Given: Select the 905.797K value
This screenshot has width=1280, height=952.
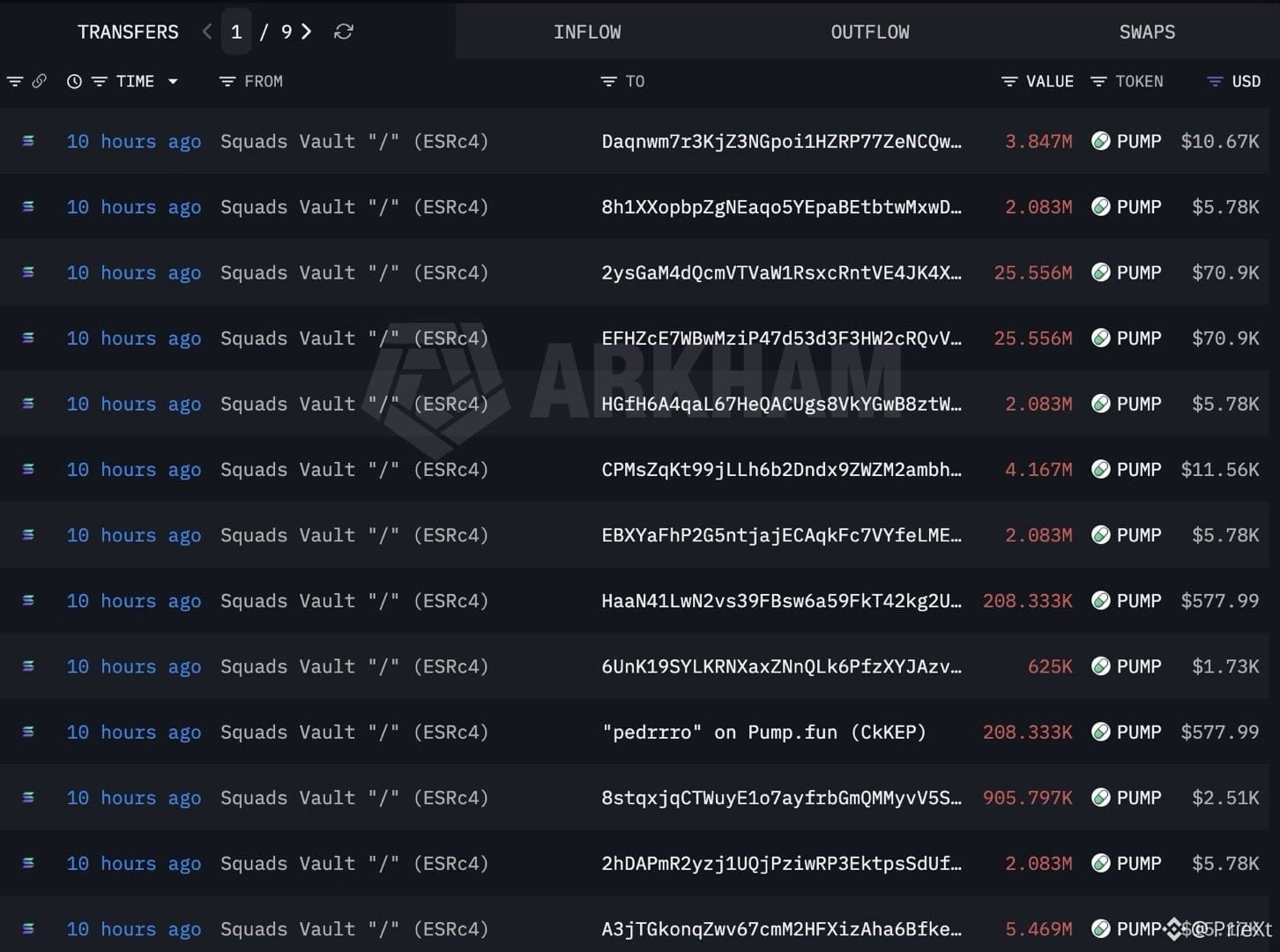Looking at the screenshot, I should [x=1028, y=798].
